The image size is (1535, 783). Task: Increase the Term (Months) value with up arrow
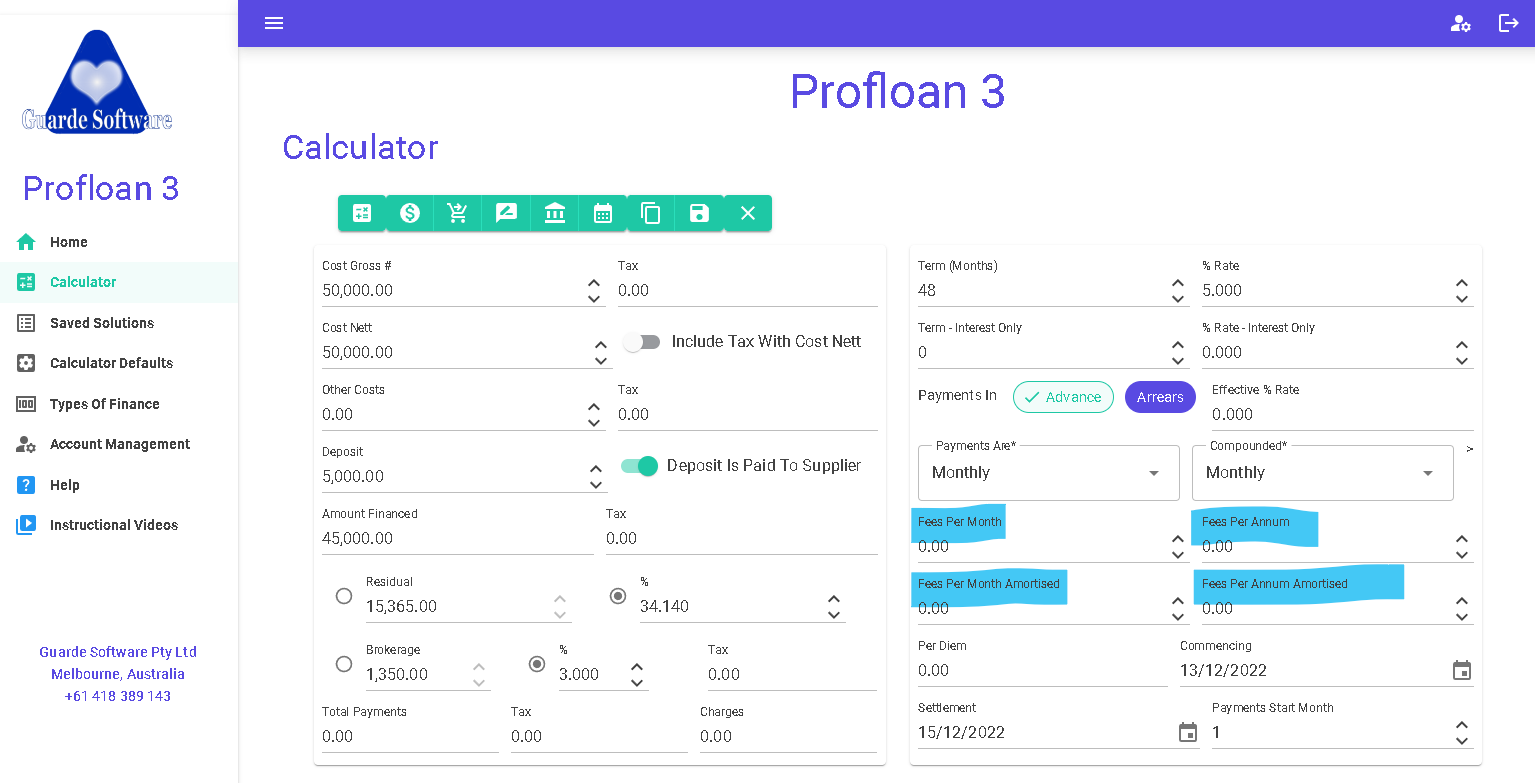1178,283
